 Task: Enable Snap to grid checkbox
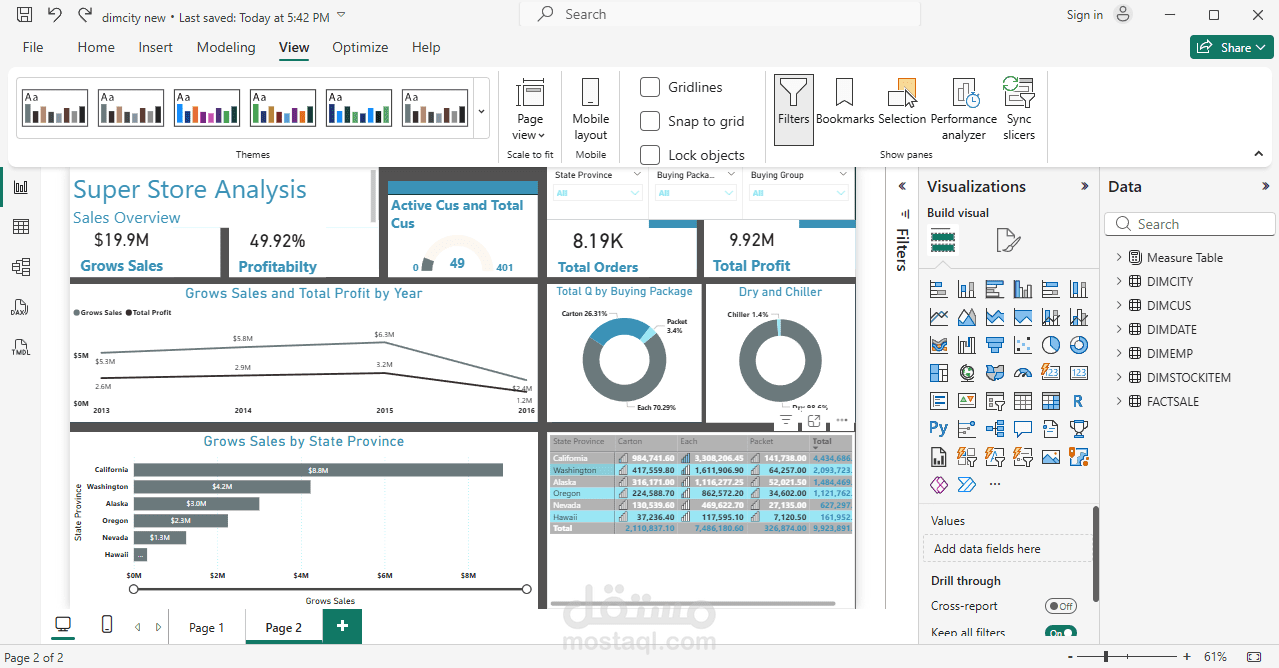(x=650, y=121)
